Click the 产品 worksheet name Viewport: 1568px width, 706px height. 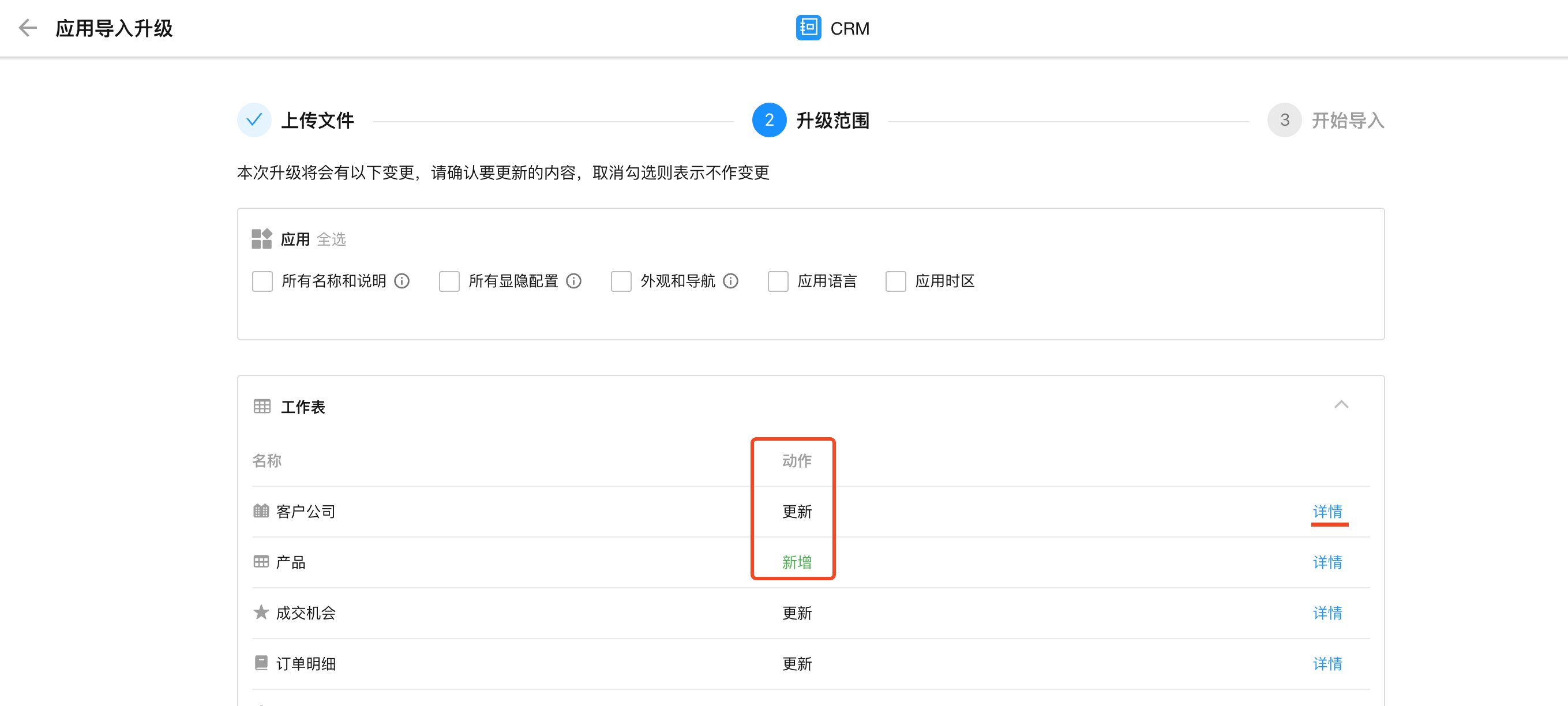290,562
